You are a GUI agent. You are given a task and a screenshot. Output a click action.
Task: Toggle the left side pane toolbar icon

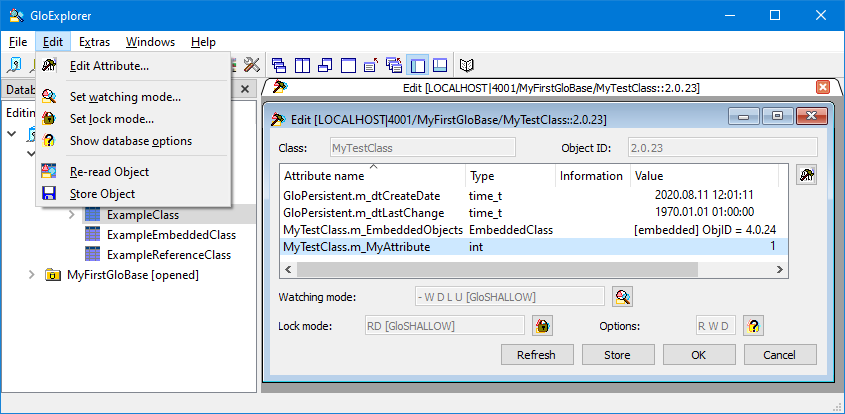click(418, 66)
